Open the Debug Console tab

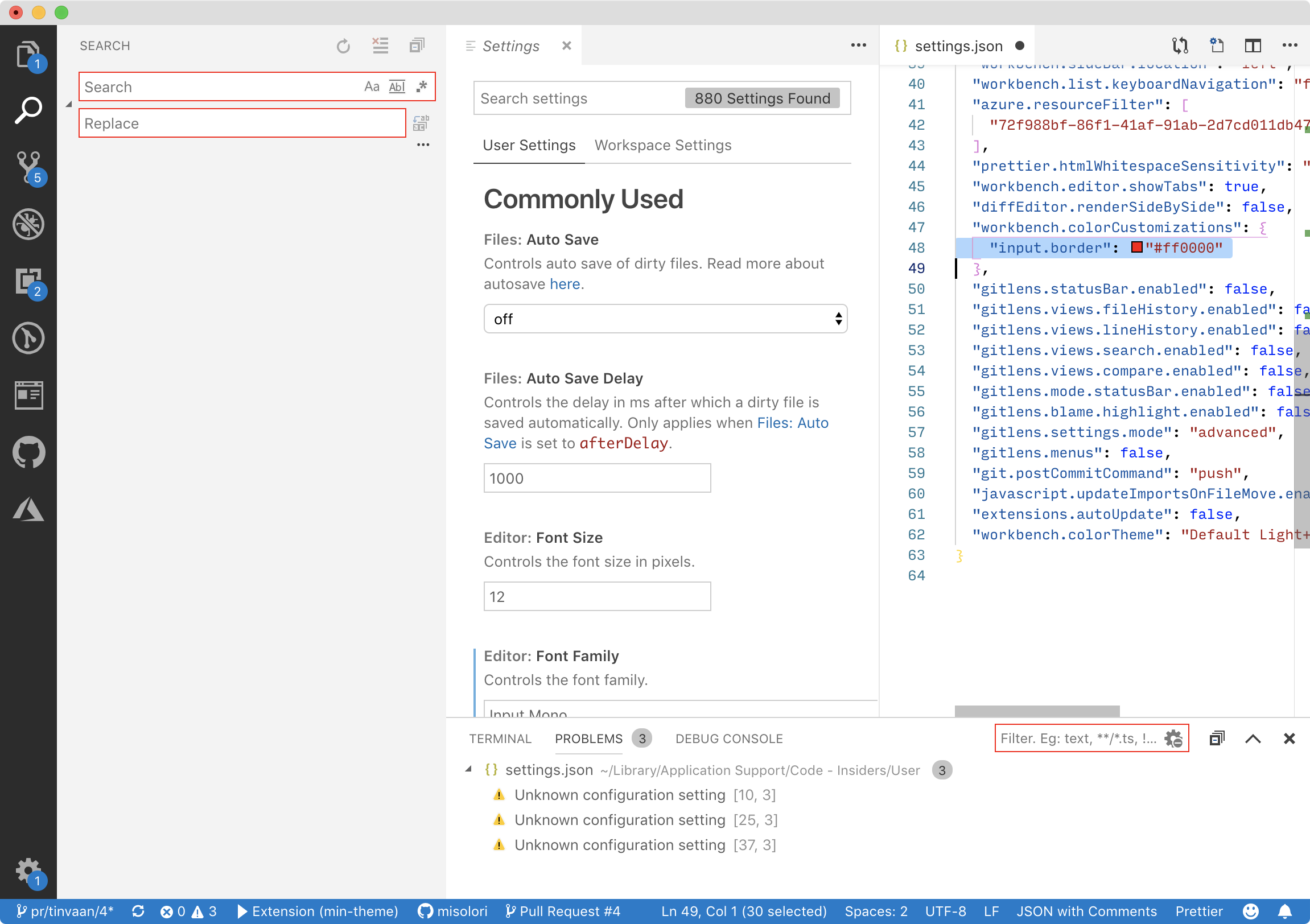[728, 738]
